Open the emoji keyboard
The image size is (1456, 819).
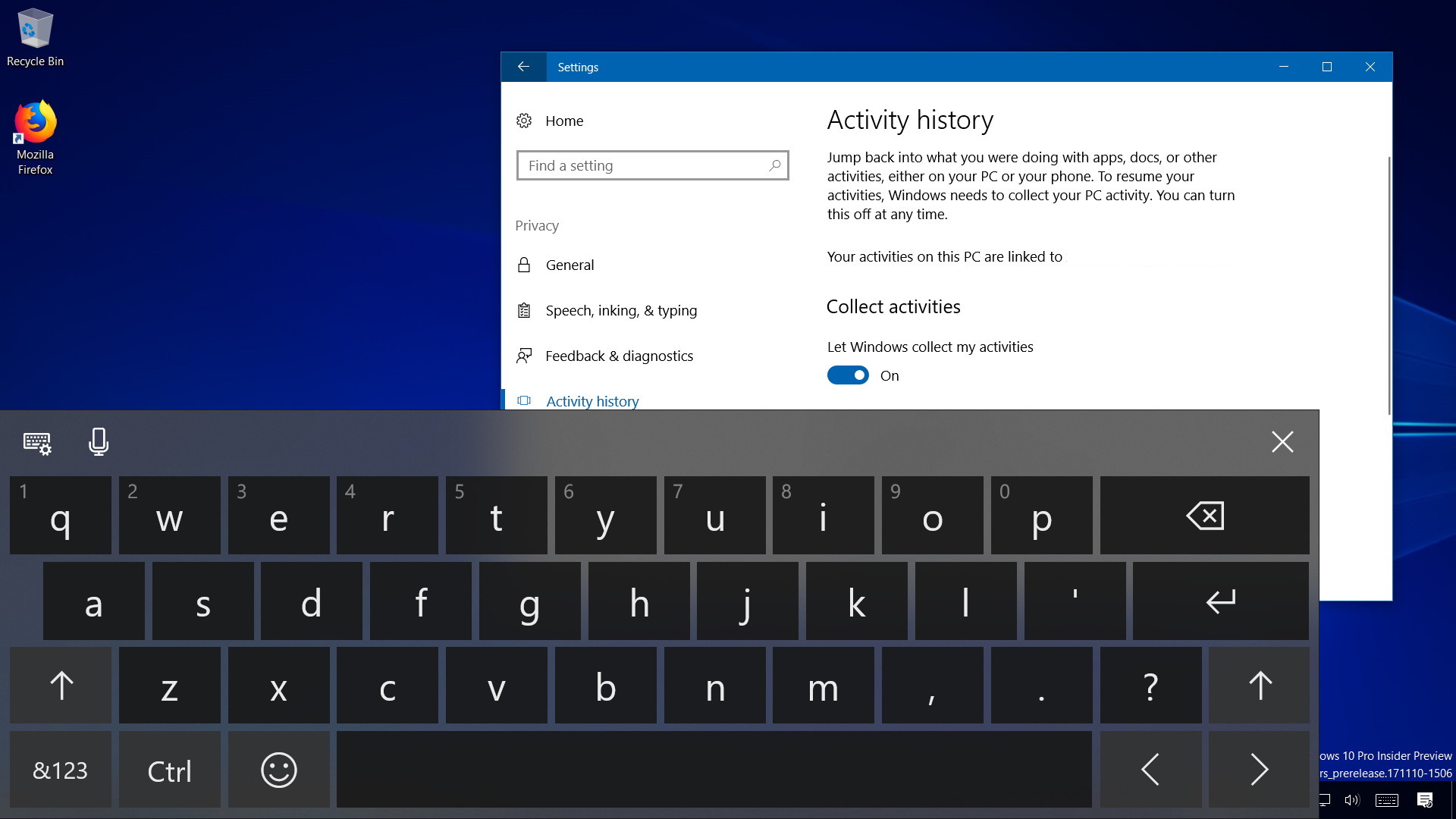click(x=278, y=770)
